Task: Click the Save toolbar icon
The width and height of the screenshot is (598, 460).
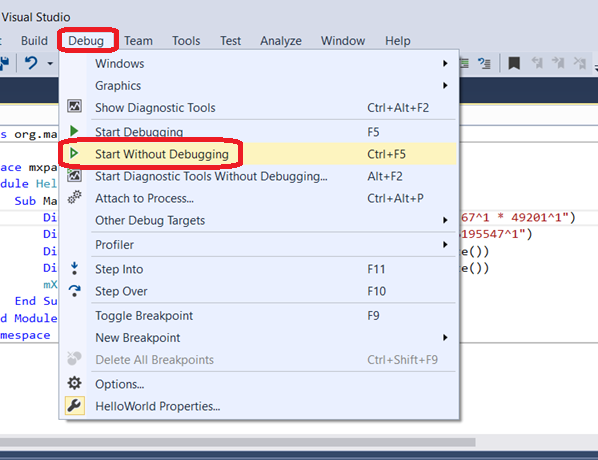Action: click(5, 63)
